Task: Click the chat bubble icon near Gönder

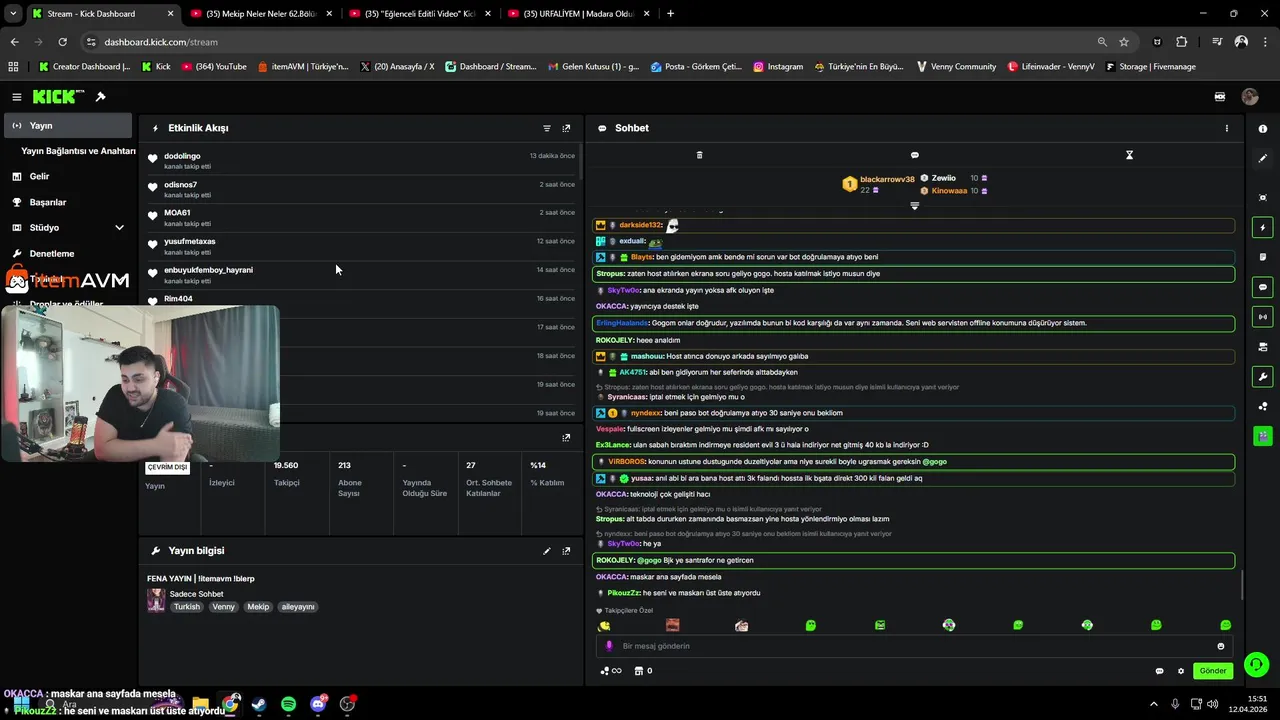Action: 1160,671
